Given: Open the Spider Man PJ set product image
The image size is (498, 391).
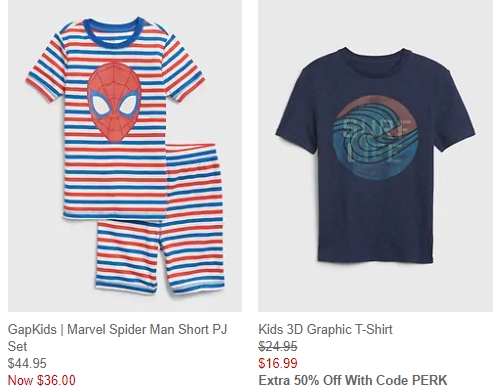Looking at the screenshot, I should point(125,156).
